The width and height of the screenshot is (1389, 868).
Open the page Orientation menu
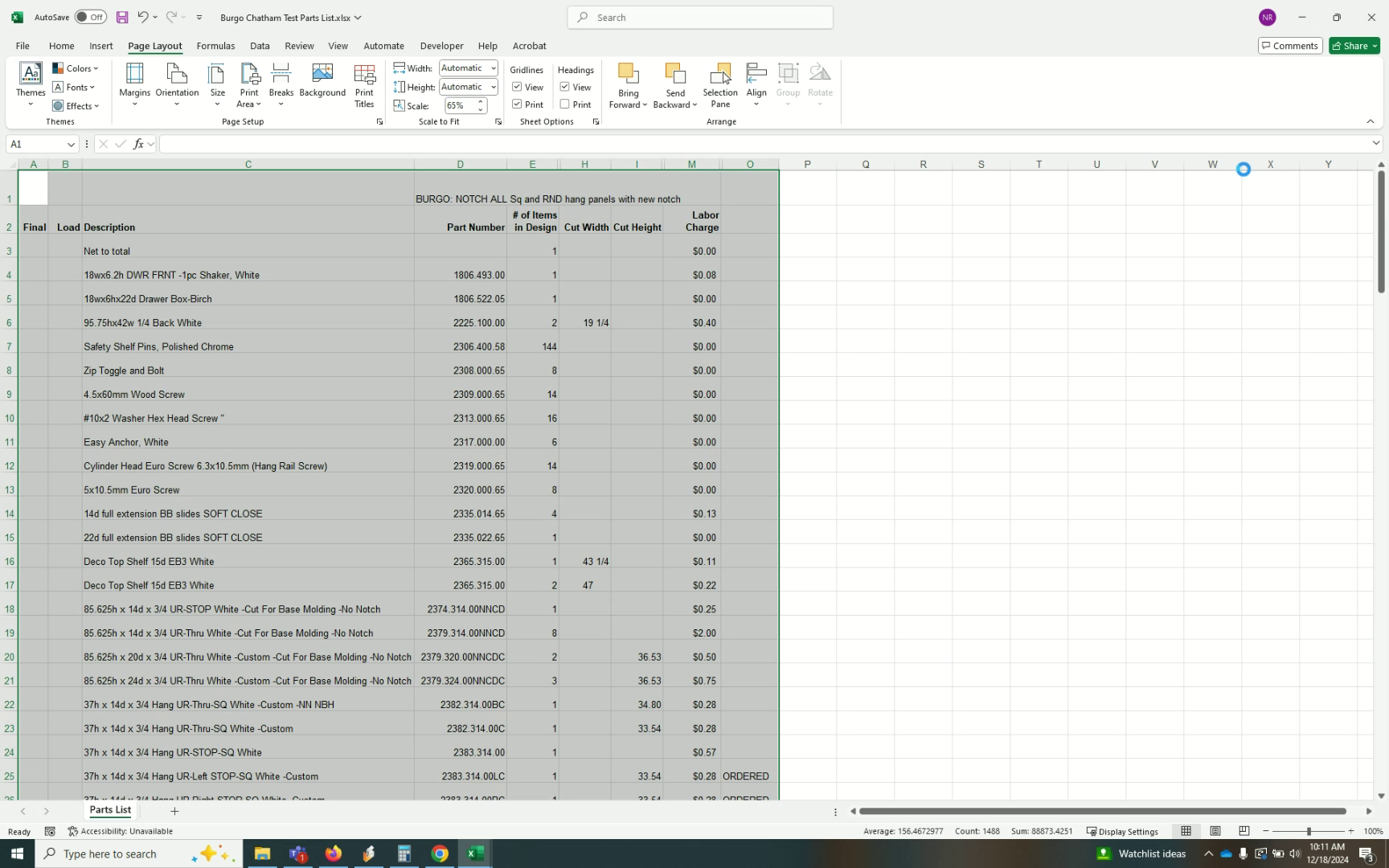coord(177,84)
